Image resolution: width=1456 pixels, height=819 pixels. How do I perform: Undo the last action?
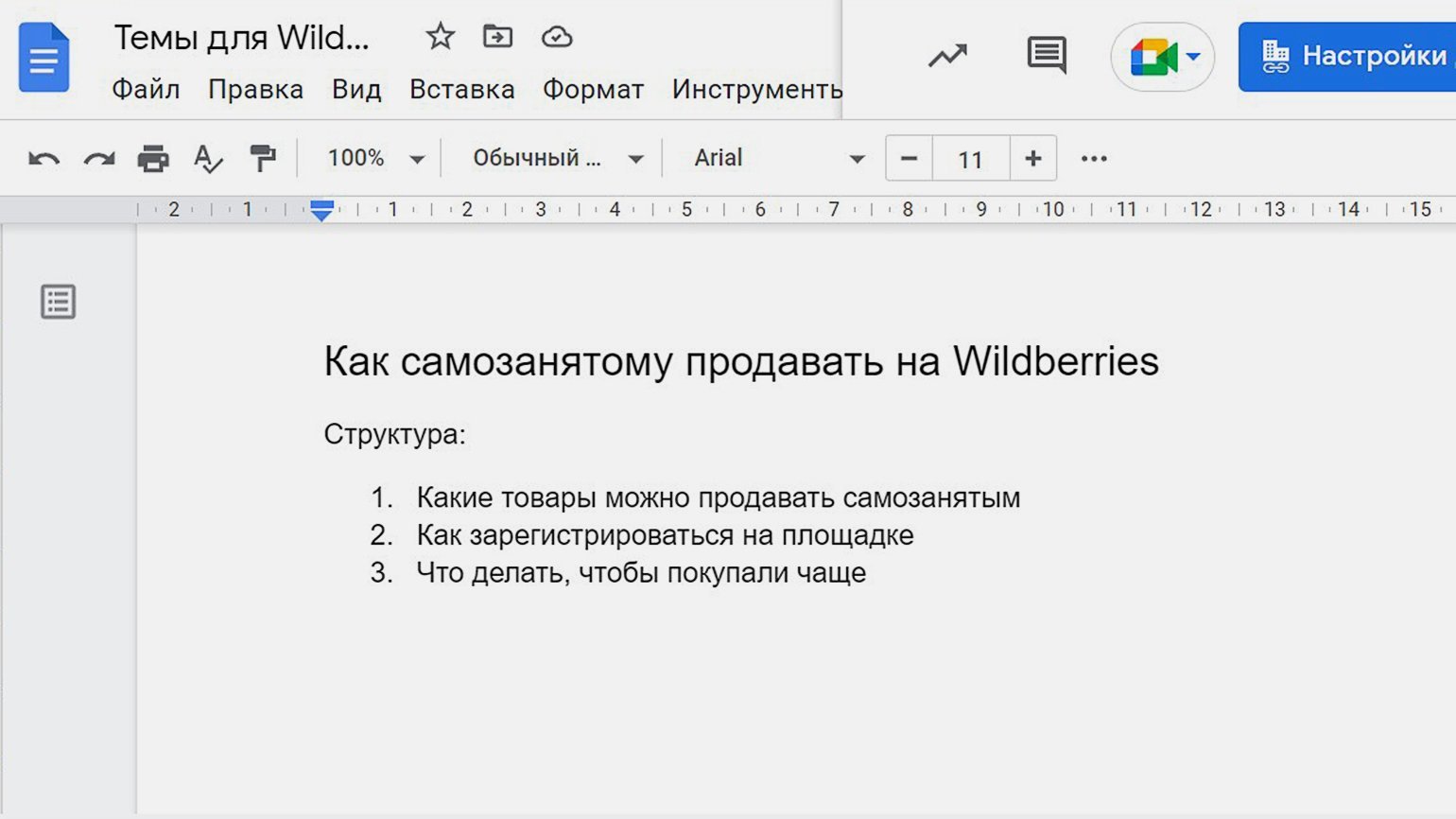click(x=43, y=159)
